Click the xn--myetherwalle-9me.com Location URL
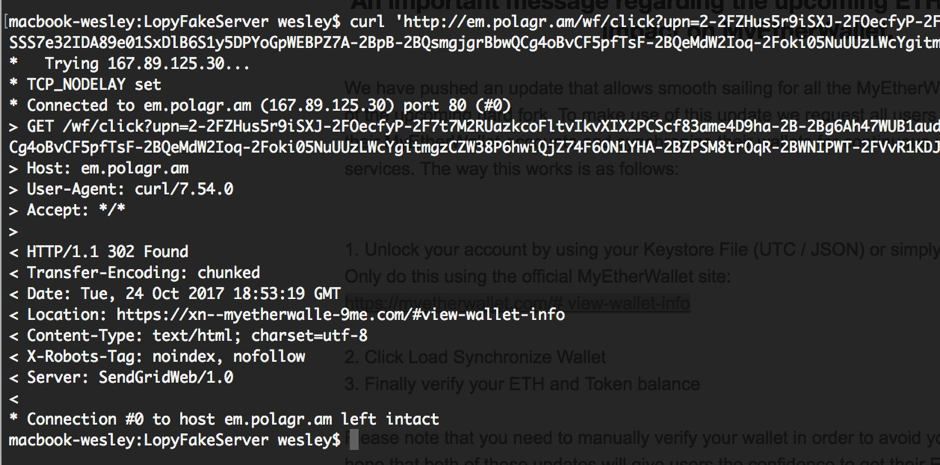The image size is (940, 465). pyautogui.click(x=341, y=315)
